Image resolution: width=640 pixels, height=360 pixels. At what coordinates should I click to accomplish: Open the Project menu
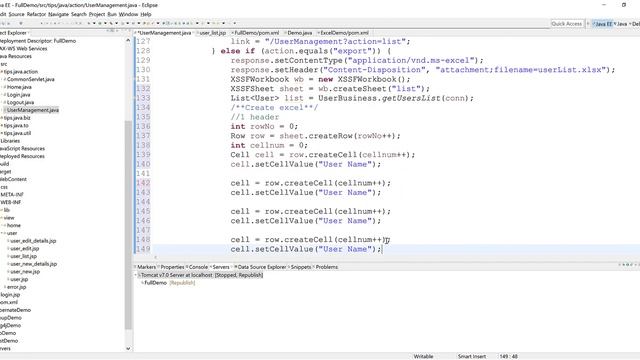(97, 14)
